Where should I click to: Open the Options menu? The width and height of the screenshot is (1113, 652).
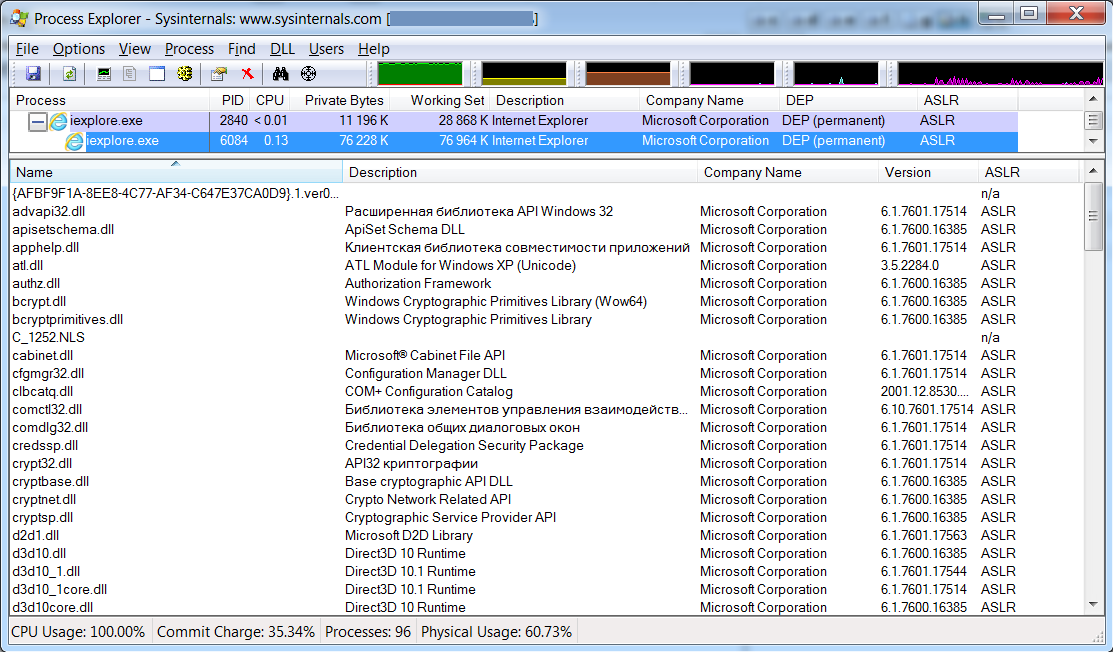click(78, 49)
